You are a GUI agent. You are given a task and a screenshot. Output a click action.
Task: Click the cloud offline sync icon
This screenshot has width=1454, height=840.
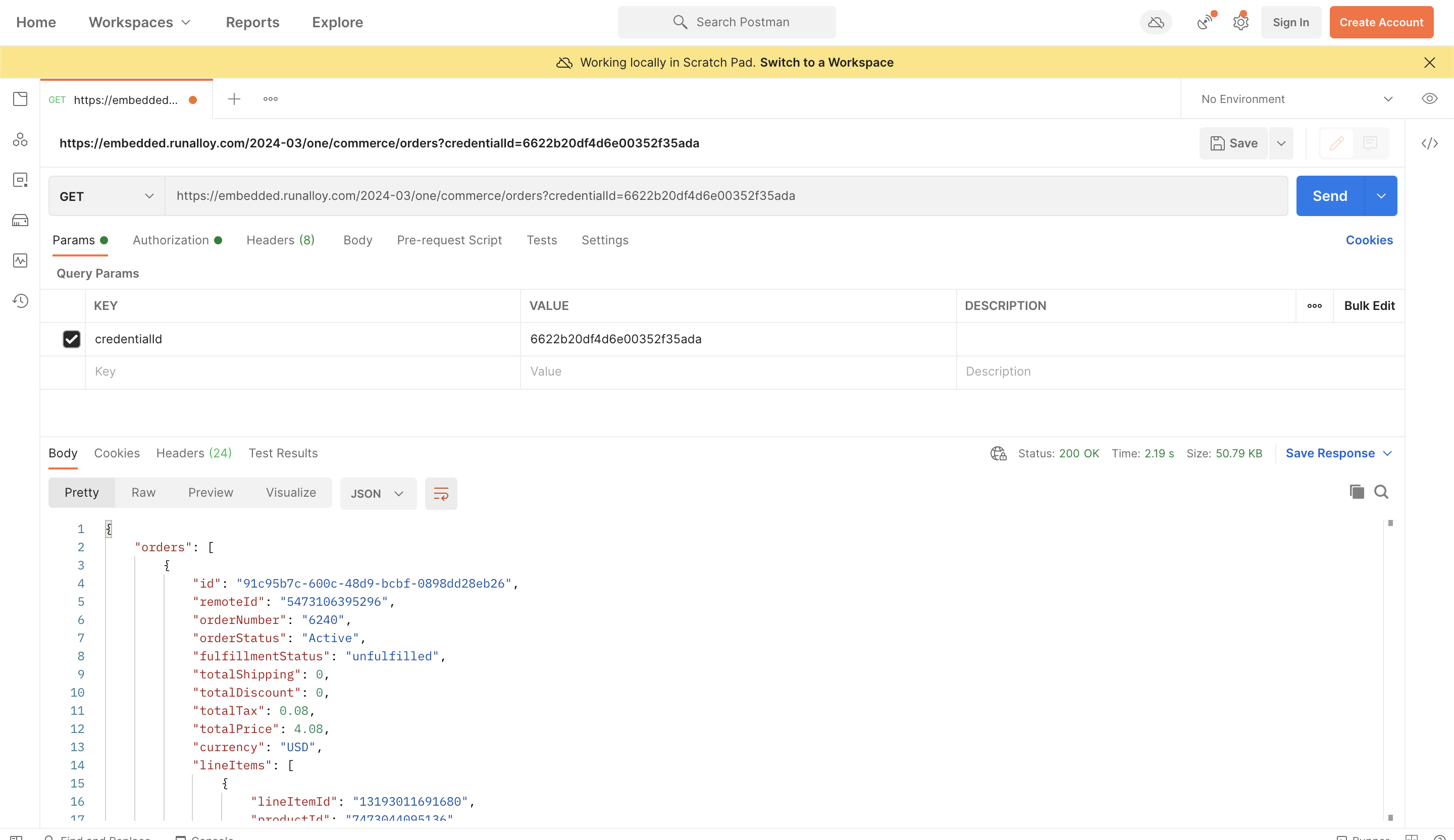(1156, 23)
